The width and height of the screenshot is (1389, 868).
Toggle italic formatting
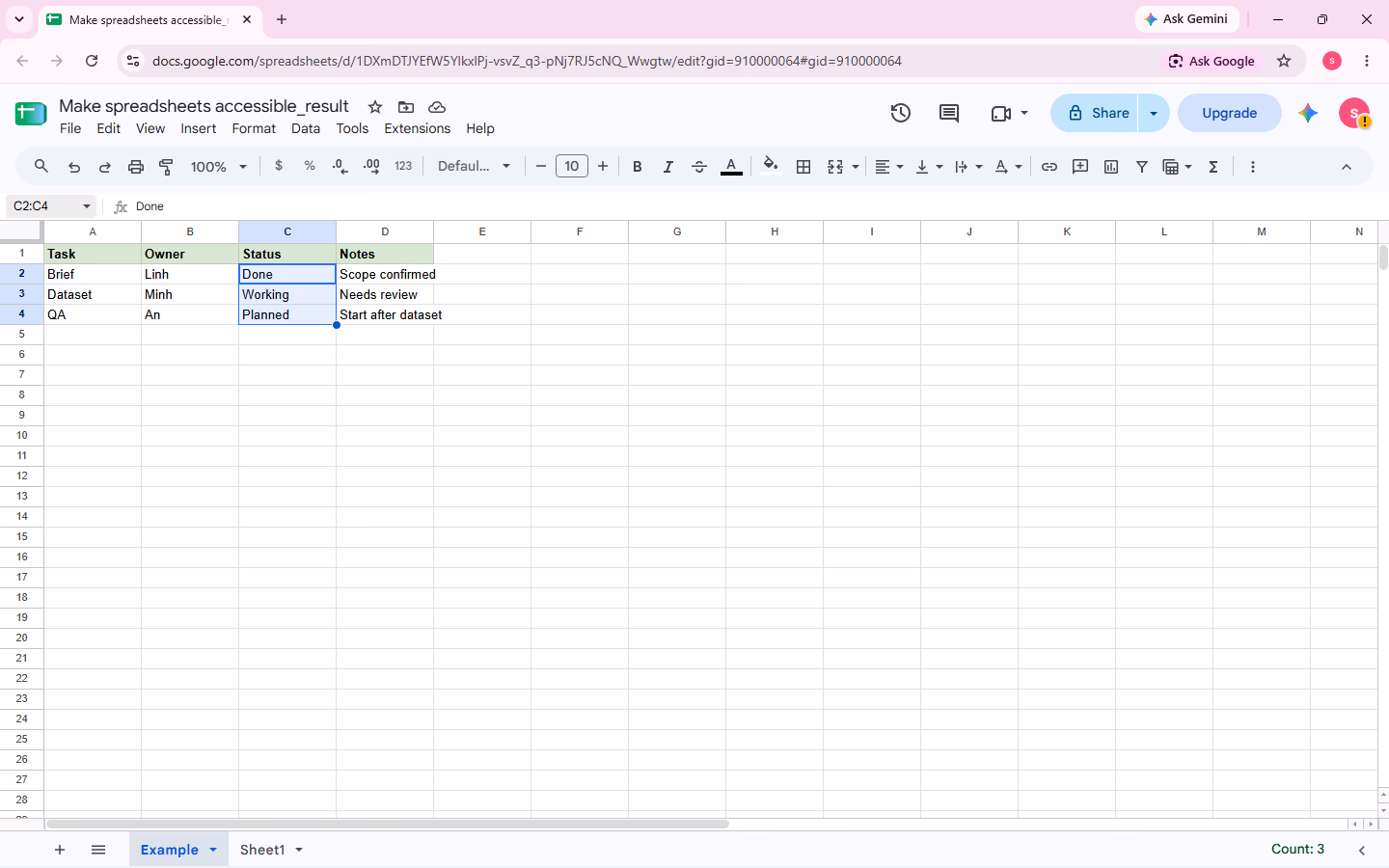coord(668,167)
